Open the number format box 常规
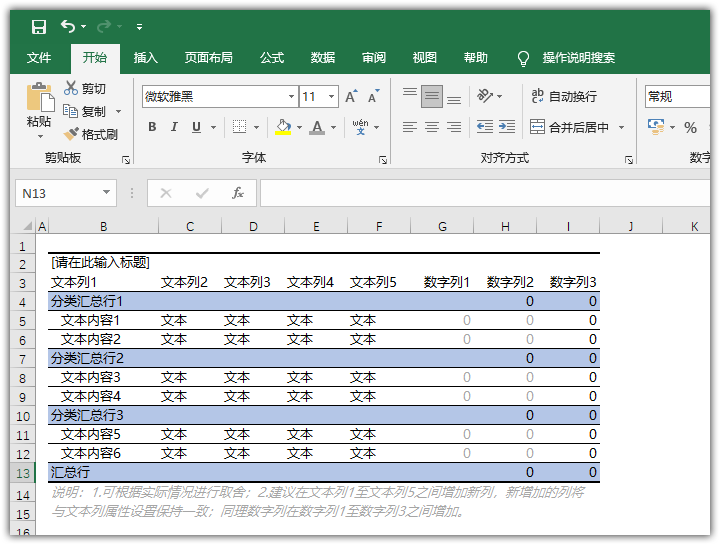 coord(677,96)
